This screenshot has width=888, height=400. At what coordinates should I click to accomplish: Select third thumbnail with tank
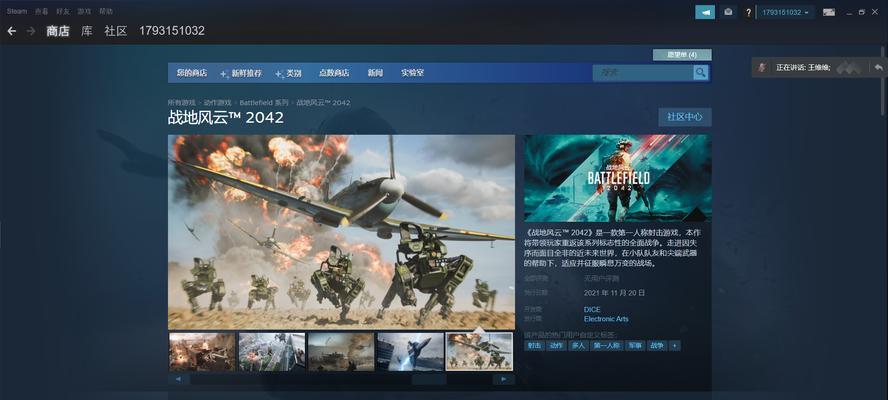[341, 352]
